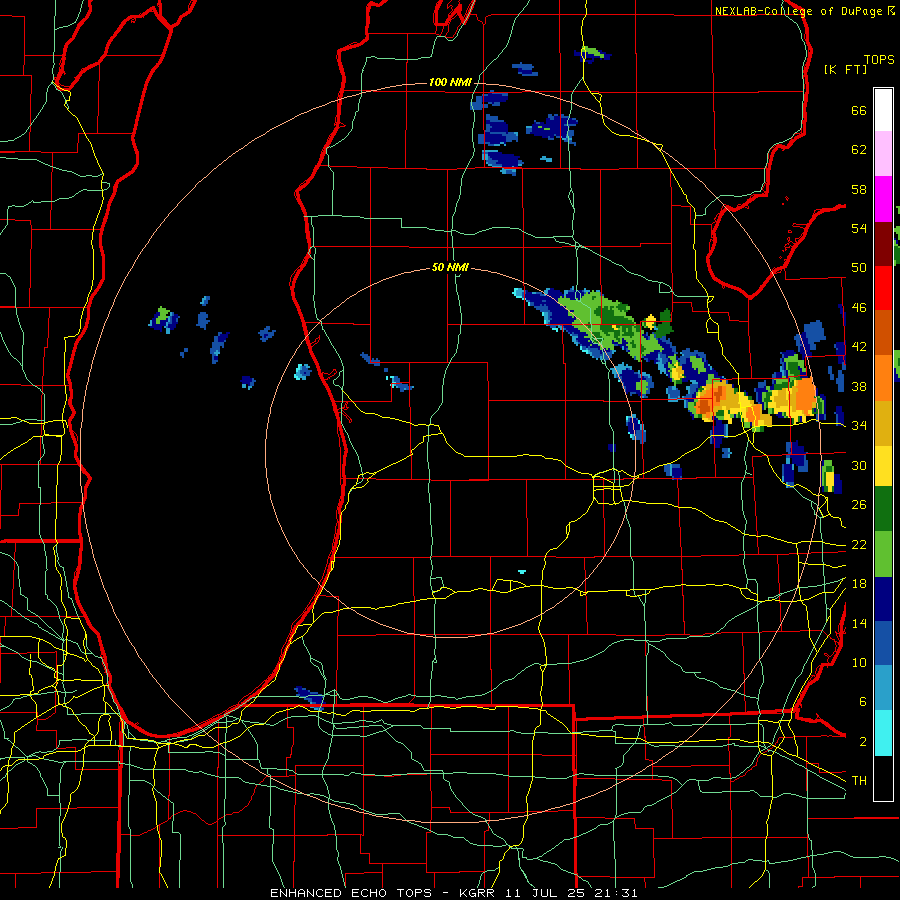The height and width of the screenshot is (900, 900).
Task: Click the 100 NMI range ring label
Action: pyautogui.click(x=450, y=83)
